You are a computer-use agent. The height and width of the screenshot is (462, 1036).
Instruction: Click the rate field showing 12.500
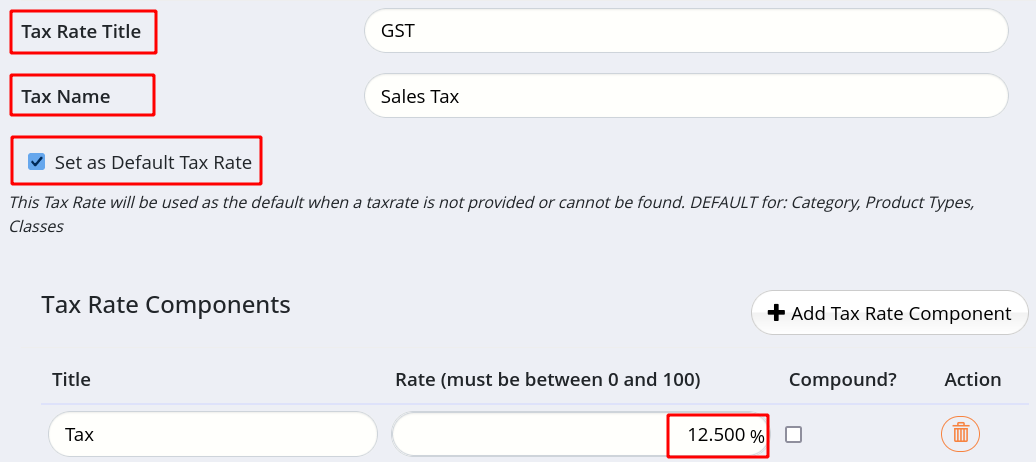click(x=579, y=434)
